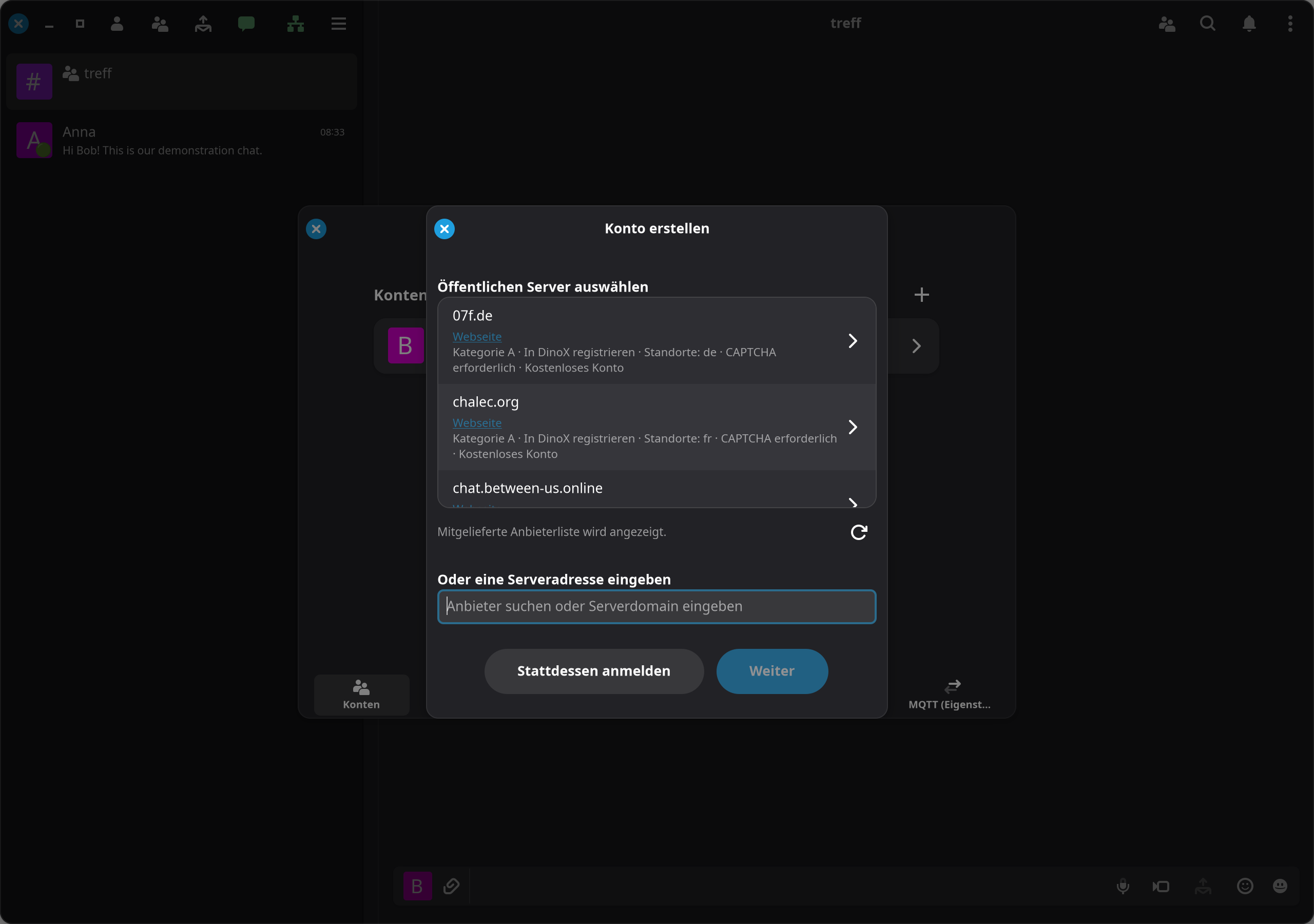Screen dimensions: 1314x924
Task: Open the search icon in header
Action: 1208,24
